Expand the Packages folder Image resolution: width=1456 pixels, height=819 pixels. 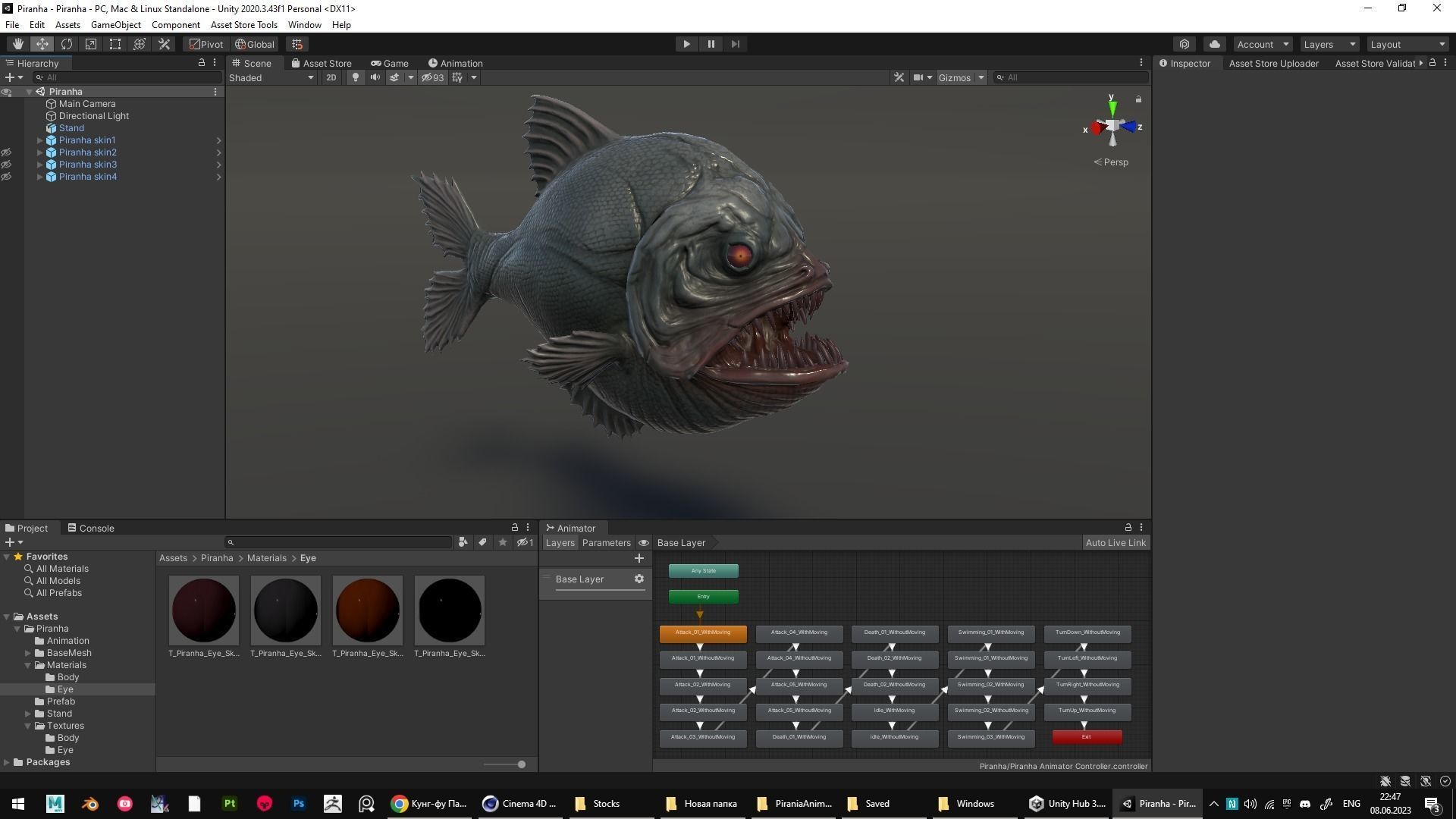(7, 762)
